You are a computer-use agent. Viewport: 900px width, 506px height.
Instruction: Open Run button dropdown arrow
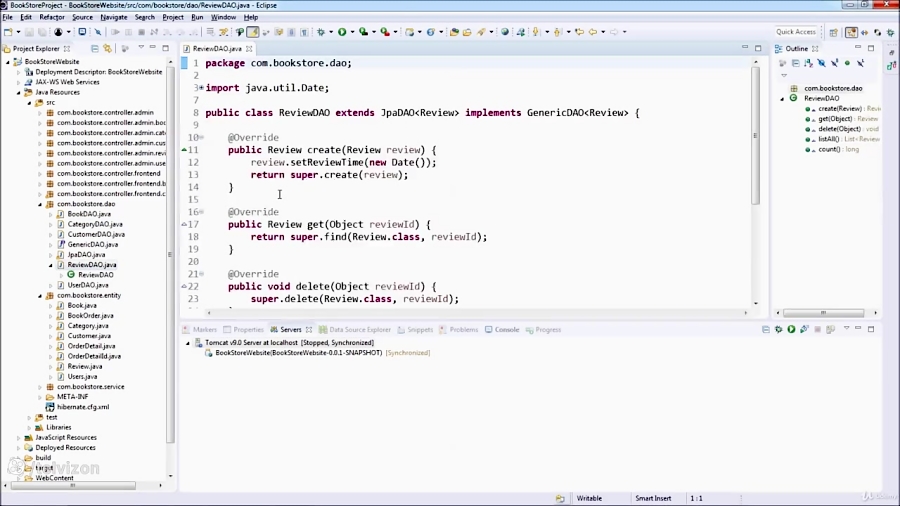tap(352, 32)
